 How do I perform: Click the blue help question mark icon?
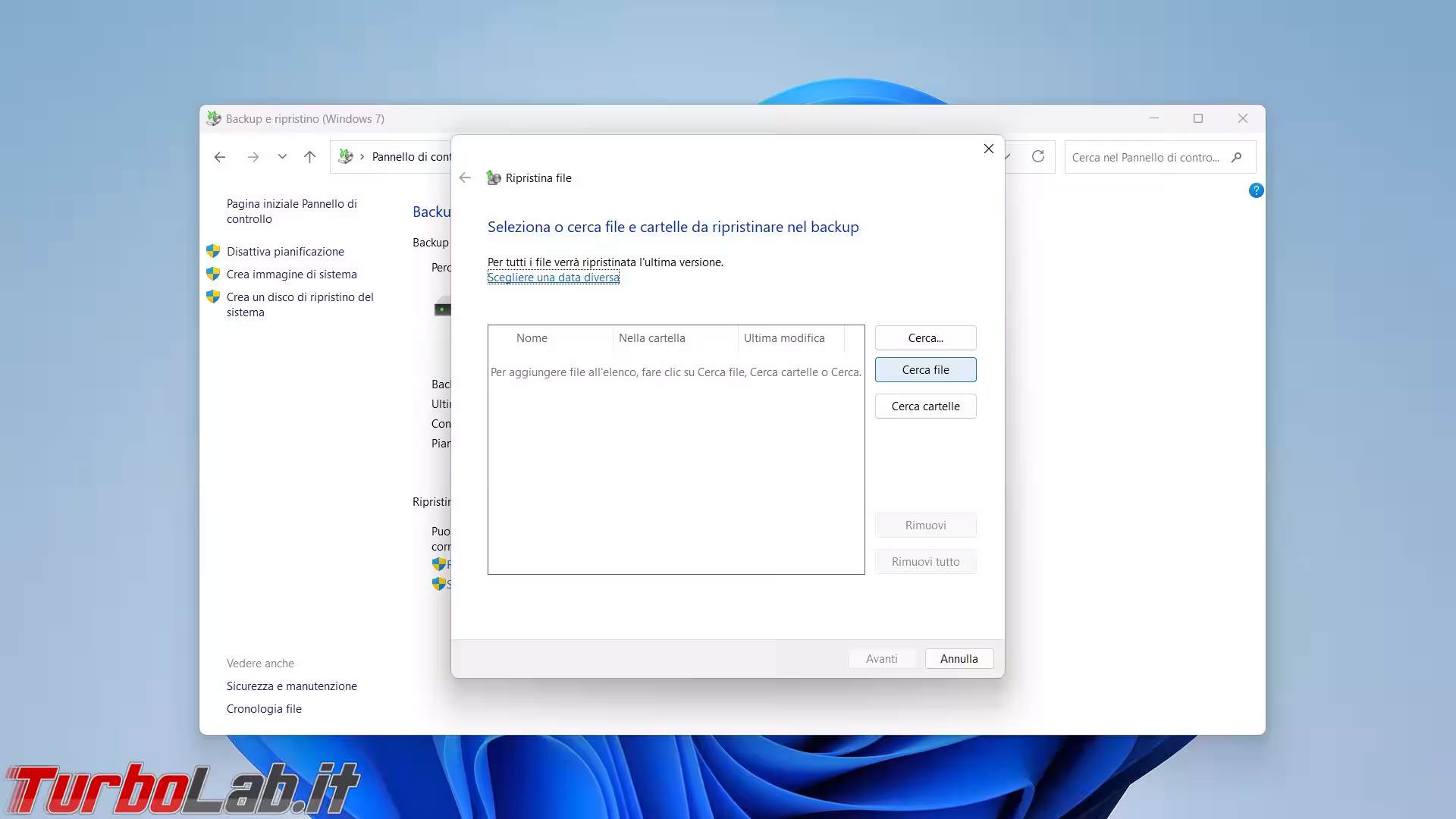[1256, 190]
